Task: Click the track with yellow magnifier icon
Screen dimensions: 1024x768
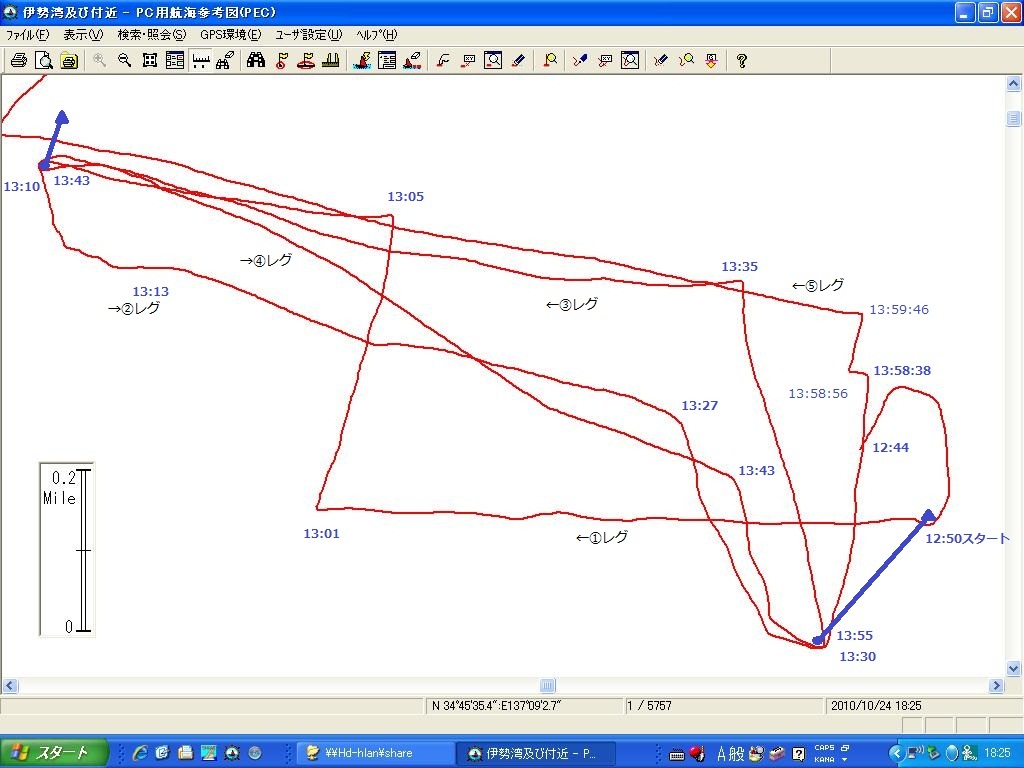Action: click(x=686, y=61)
